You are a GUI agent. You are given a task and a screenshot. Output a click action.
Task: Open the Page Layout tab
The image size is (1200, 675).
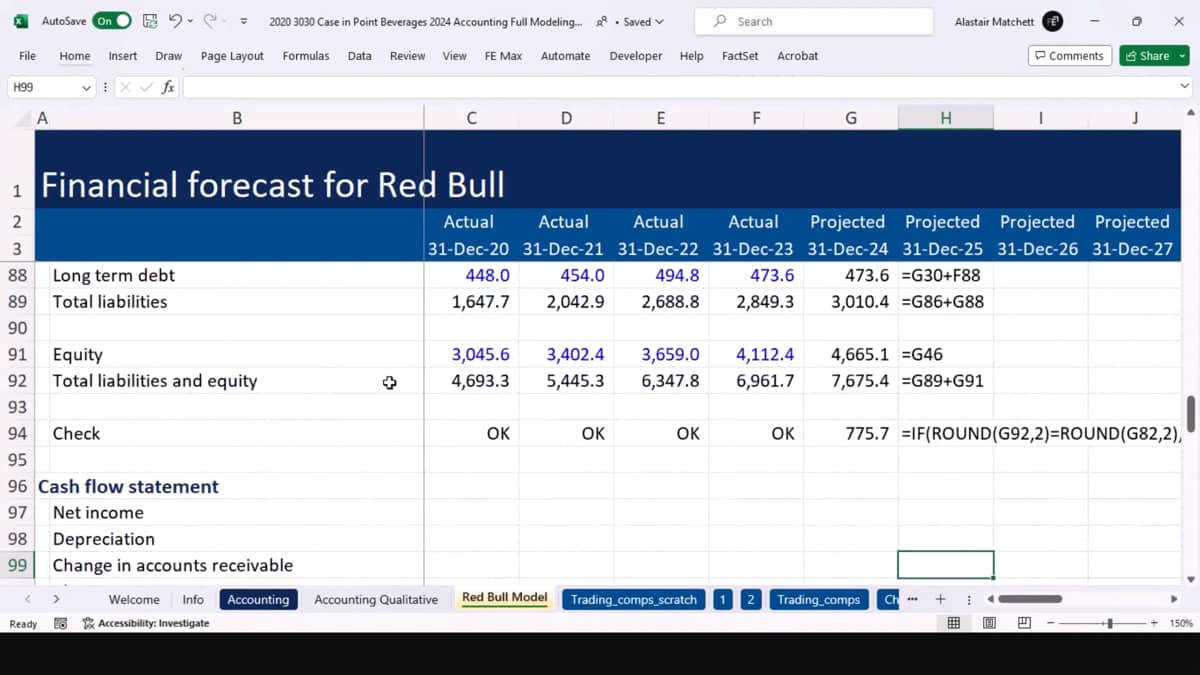[x=232, y=56]
